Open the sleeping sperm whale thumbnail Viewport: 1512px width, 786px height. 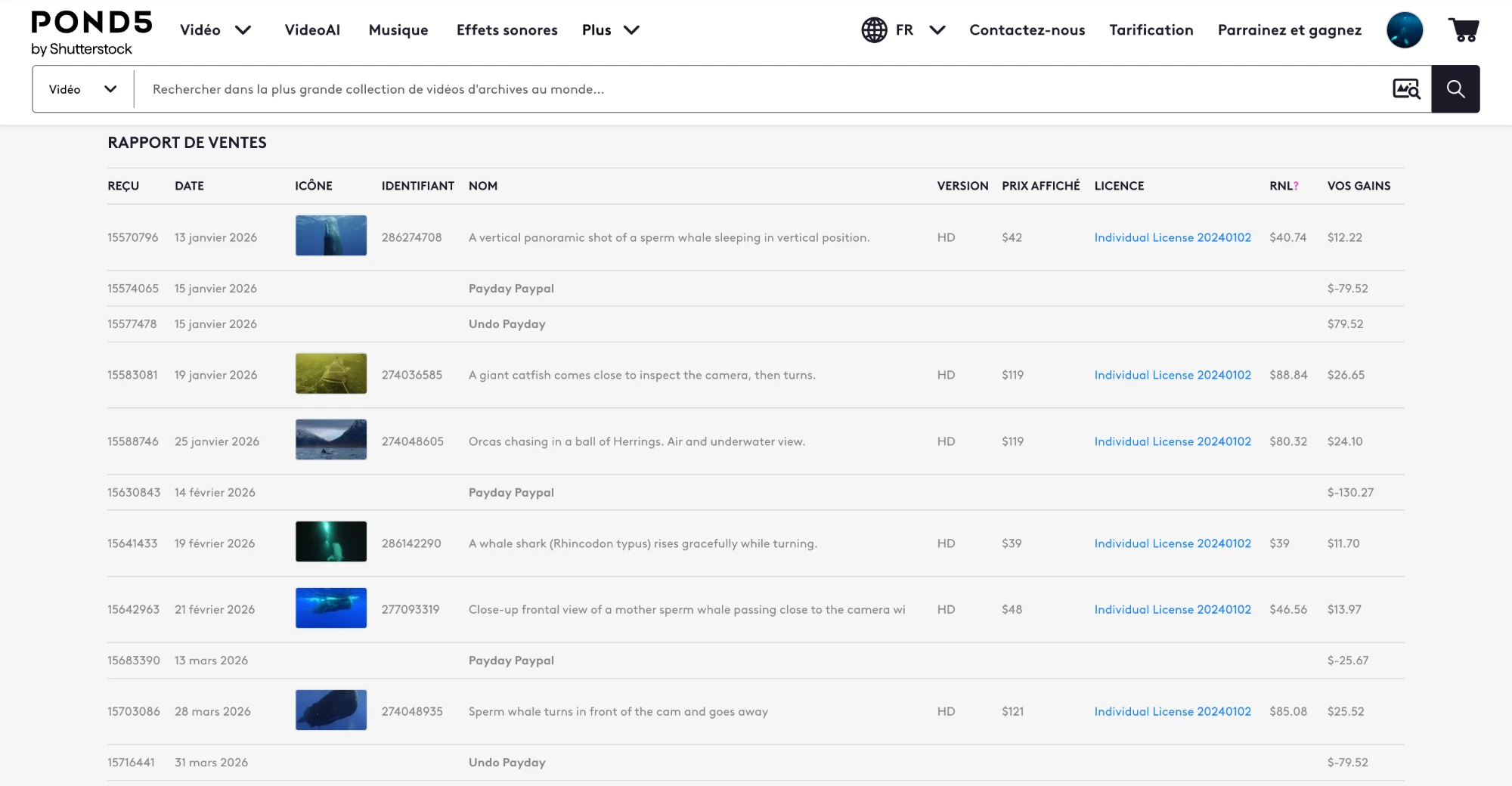coord(331,235)
